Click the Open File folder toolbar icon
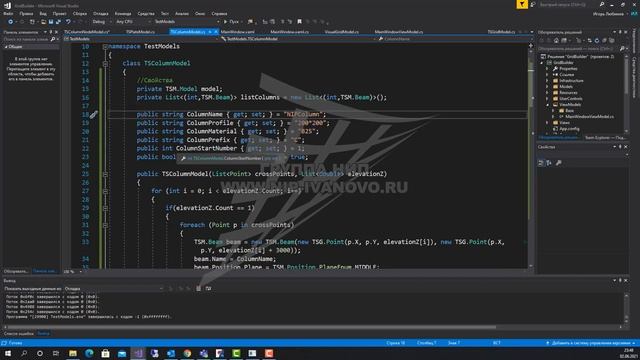640x360 pixels. pyautogui.click(x=43, y=22)
